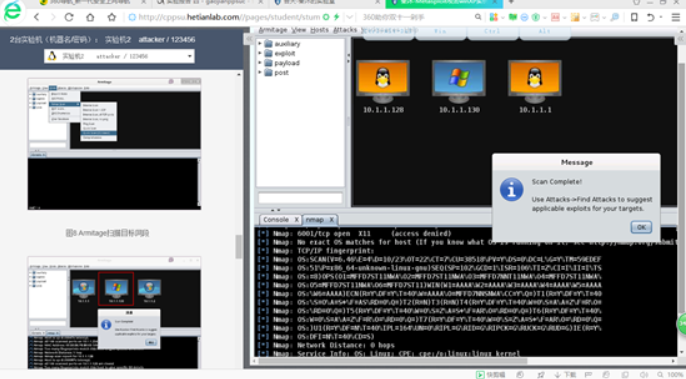Select the Linux host 10.1.1.1 icon
Viewport: 686px width, 379px height.
(535, 81)
